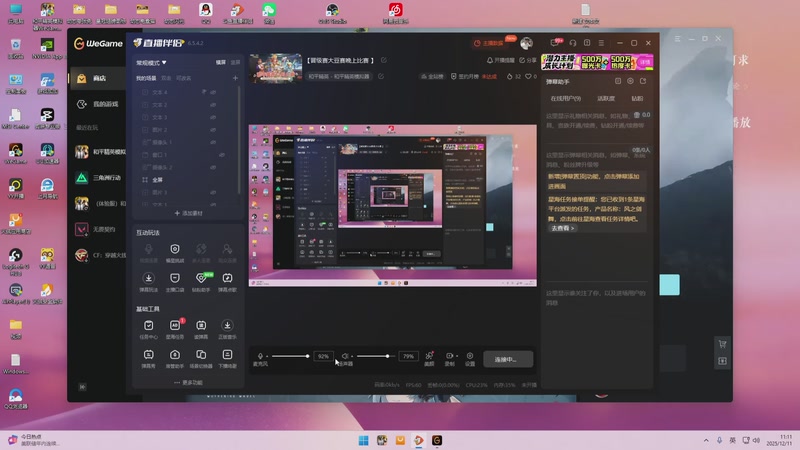
Task: Open the 主播数据 button in the title bar
Action: pyautogui.click(x=489, y=43)
